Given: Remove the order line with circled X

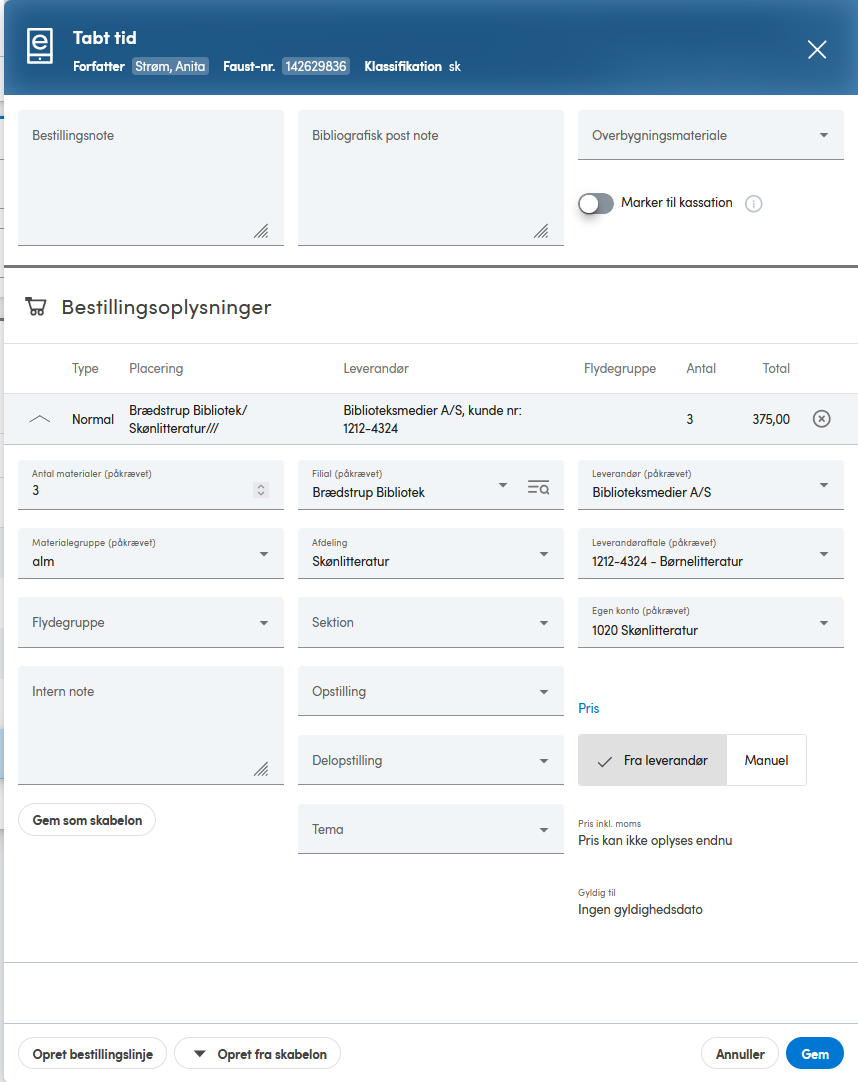Looking at the screenshot, I should click(x=821, y=419).
